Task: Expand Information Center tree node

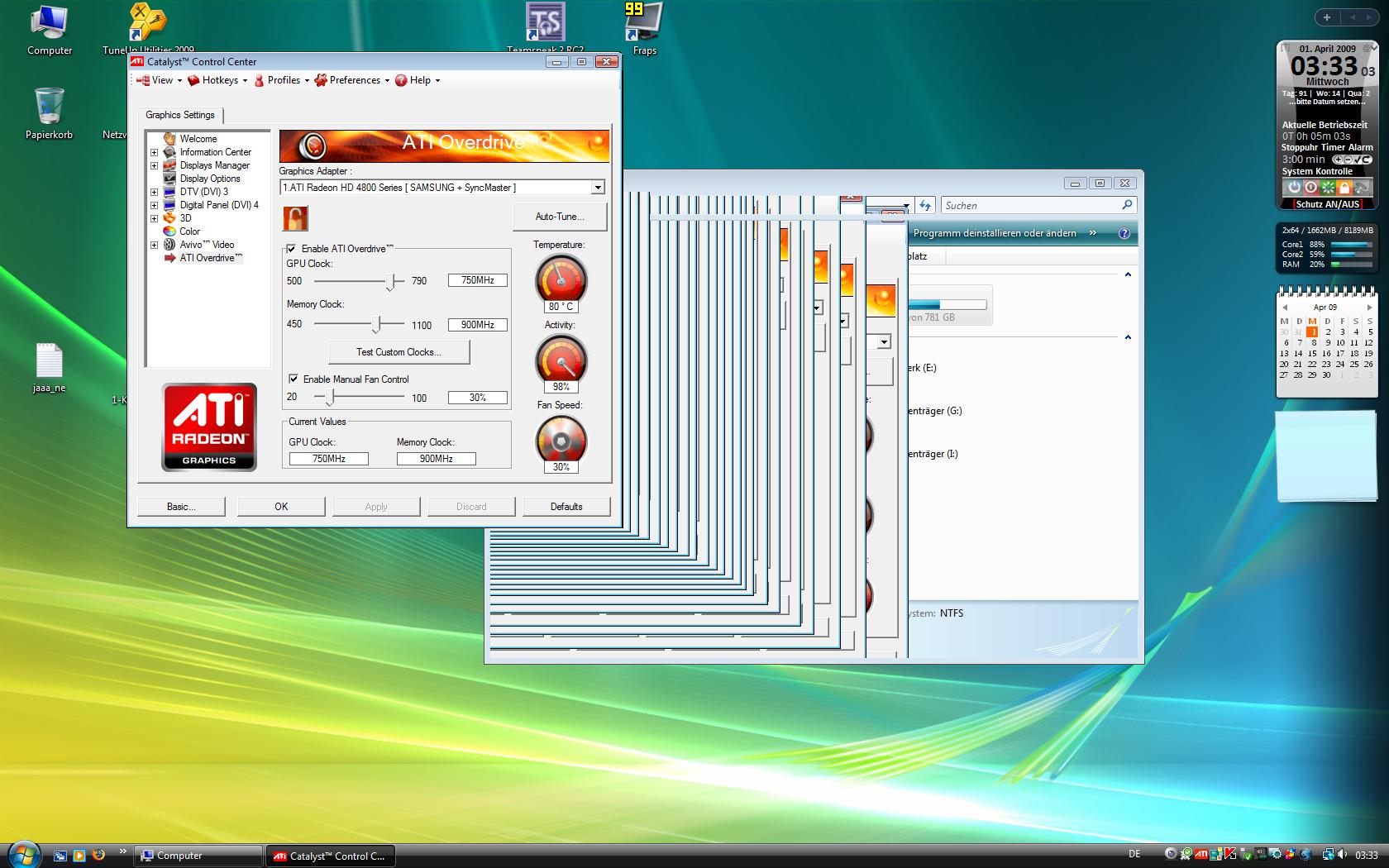Action: point(154,152)
